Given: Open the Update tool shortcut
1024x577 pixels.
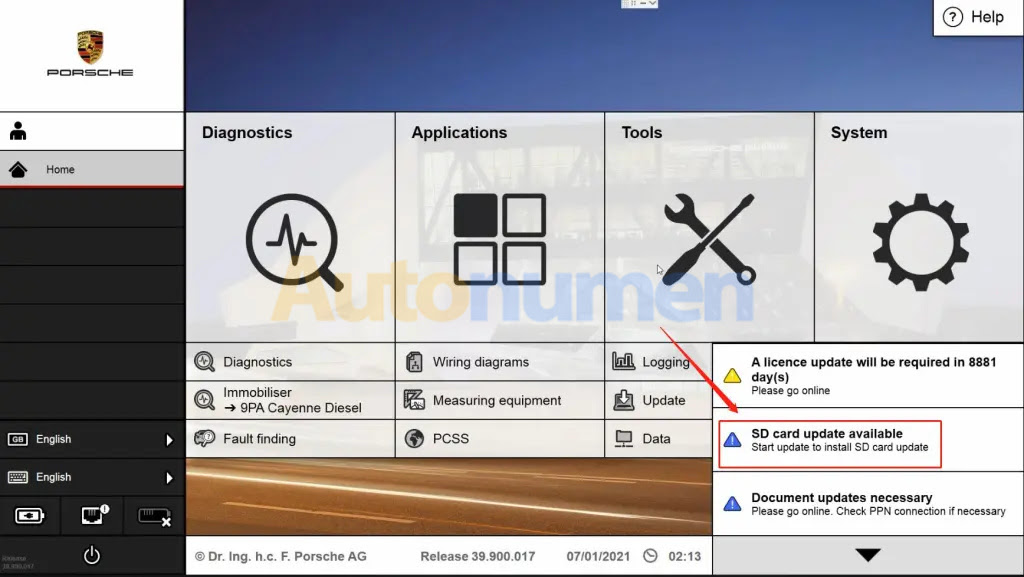Looking at the screenshot, I should pyautogui.click(x=663, y=400).
